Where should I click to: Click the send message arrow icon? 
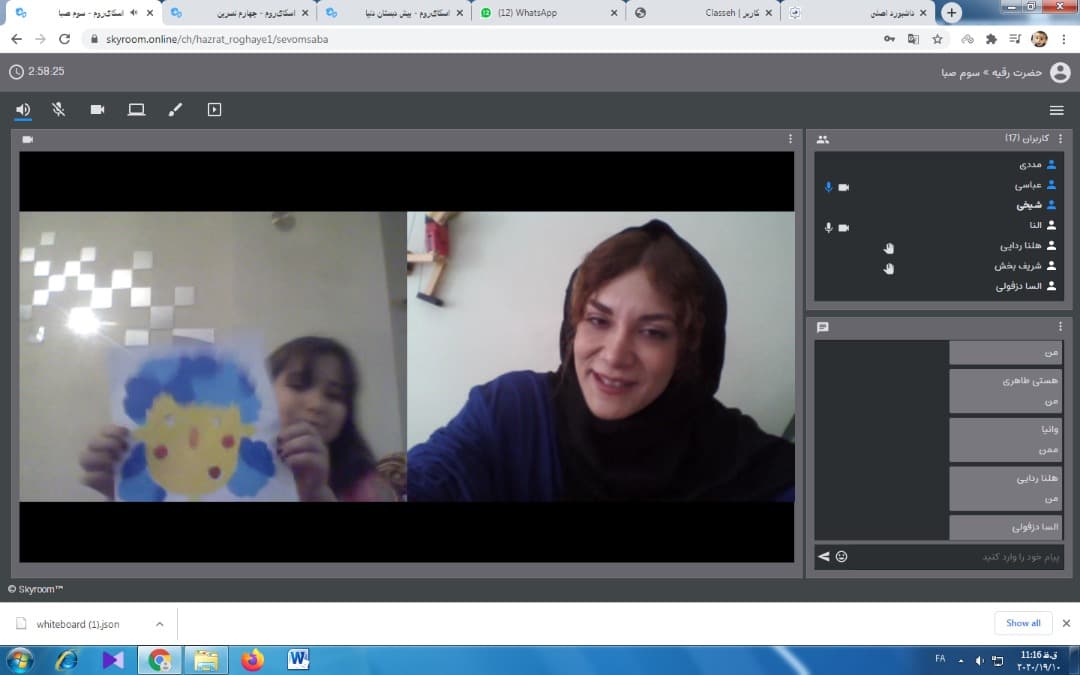[824, 556]
